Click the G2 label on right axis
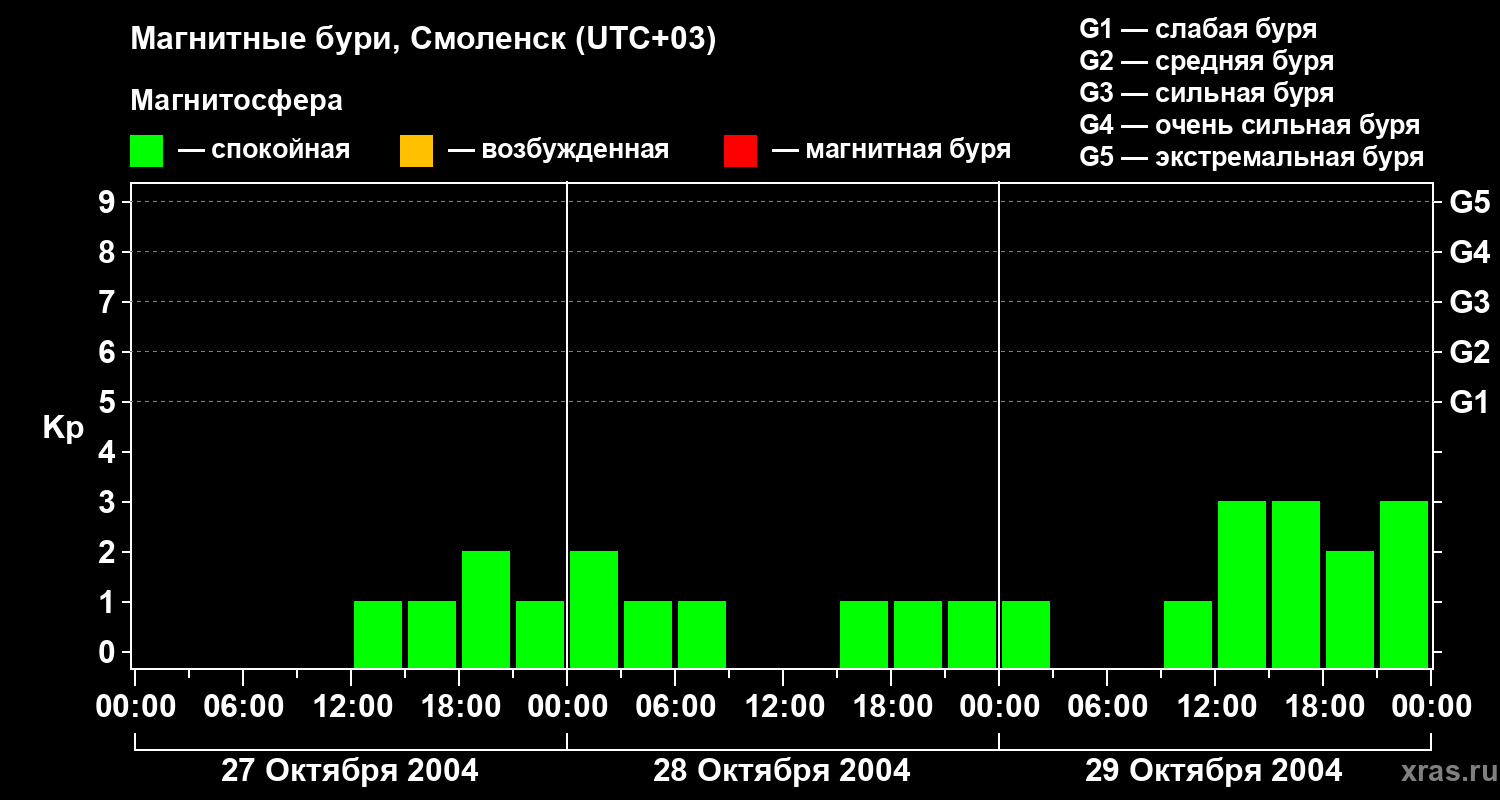 click(1469, 352)
